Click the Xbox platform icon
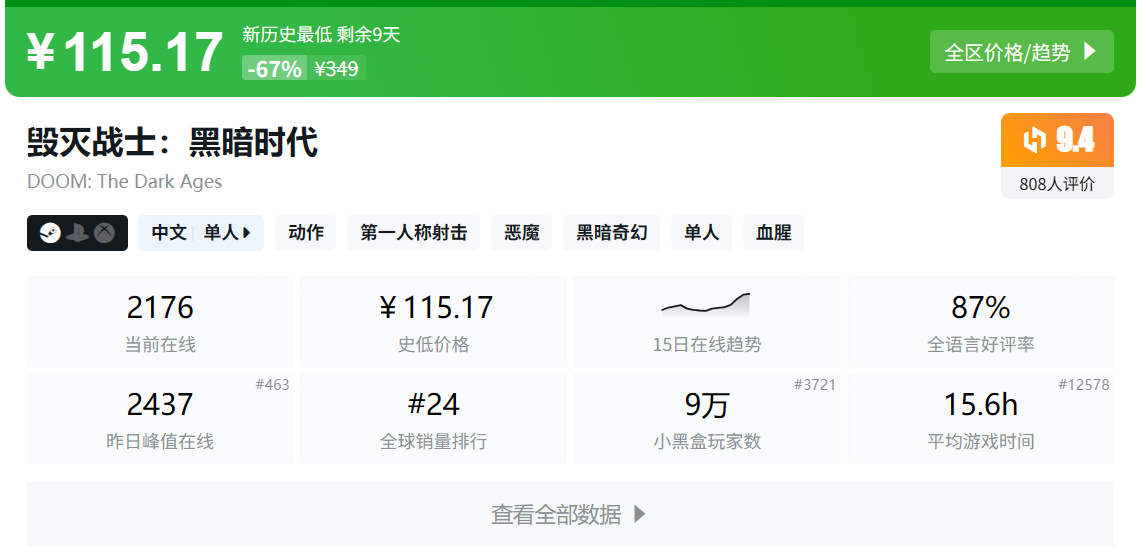Viewport: 1146px width, 552px height. [x=105, y=233]
